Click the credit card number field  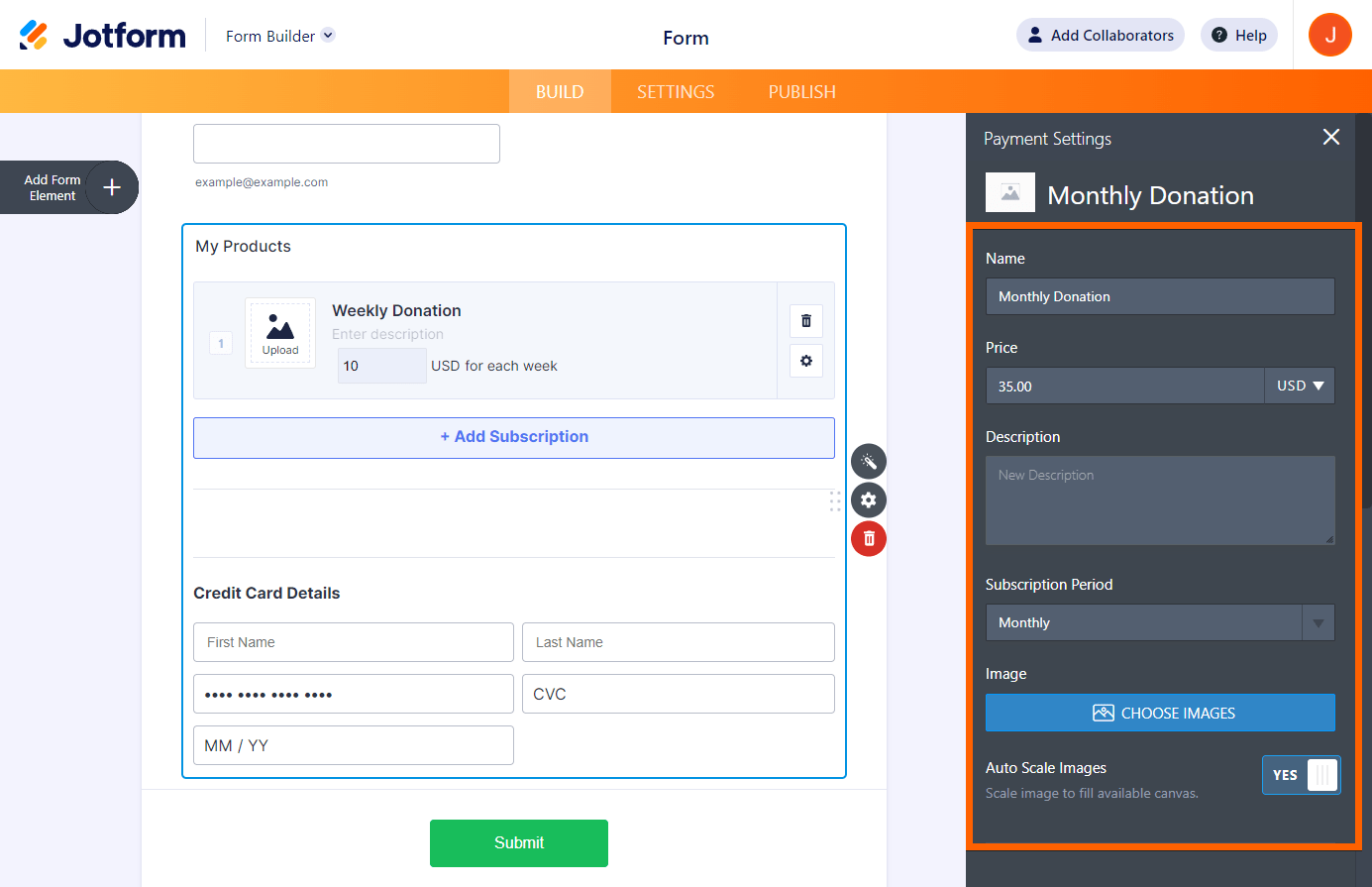(354, 694)
